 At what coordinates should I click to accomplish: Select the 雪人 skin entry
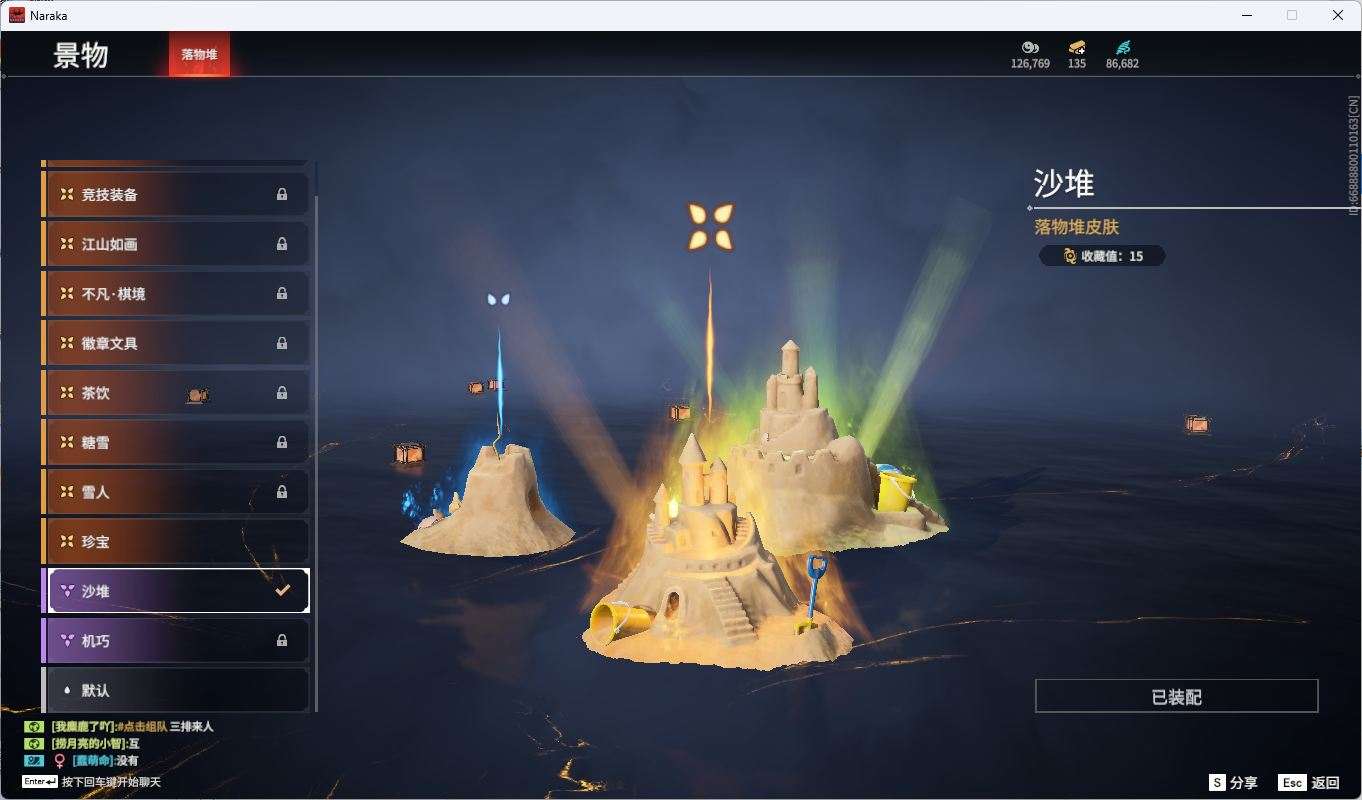click(175, 492)
